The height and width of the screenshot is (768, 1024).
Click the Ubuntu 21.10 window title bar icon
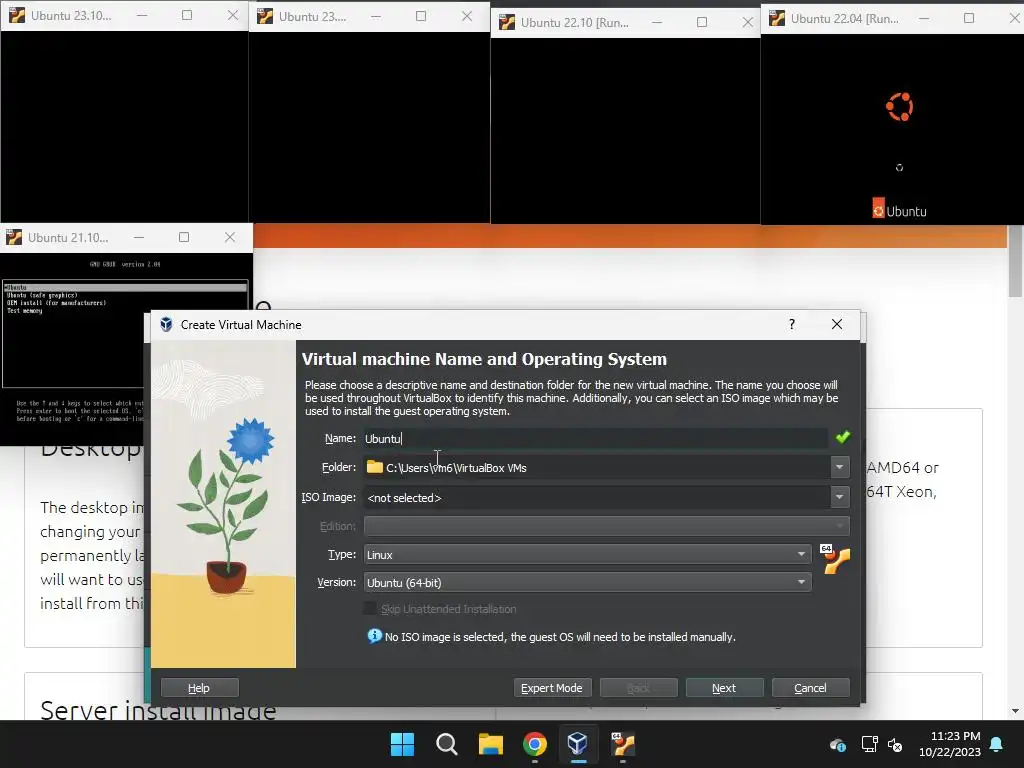point(14,238)
